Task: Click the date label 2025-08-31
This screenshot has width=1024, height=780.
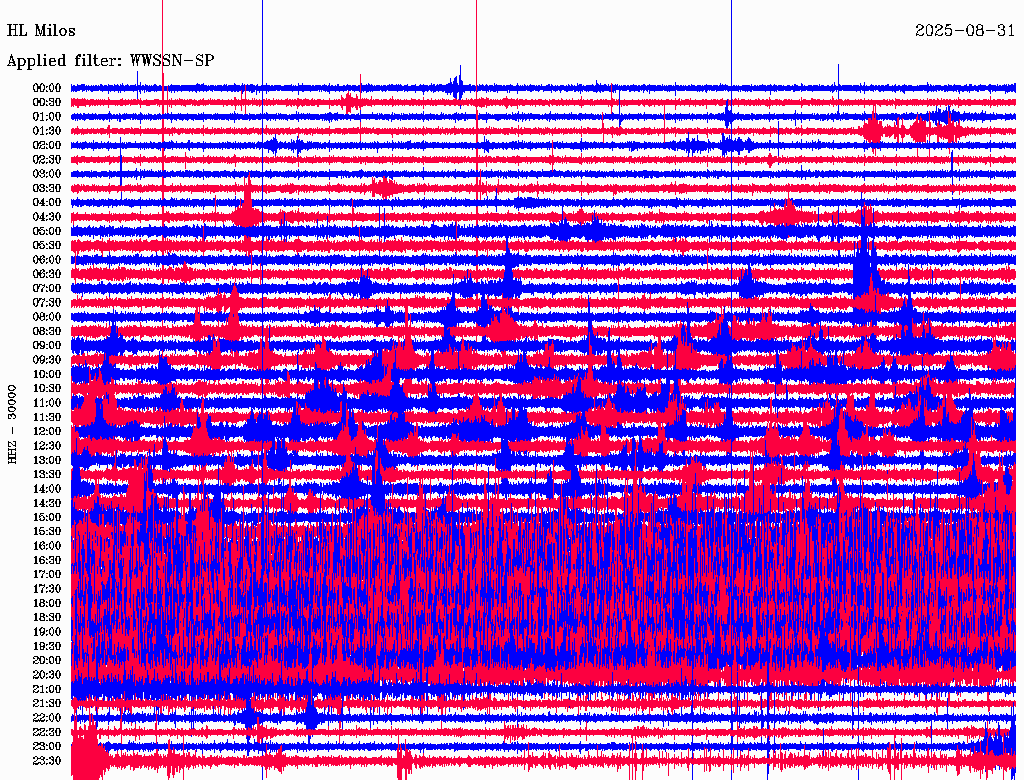Action: 965,31
